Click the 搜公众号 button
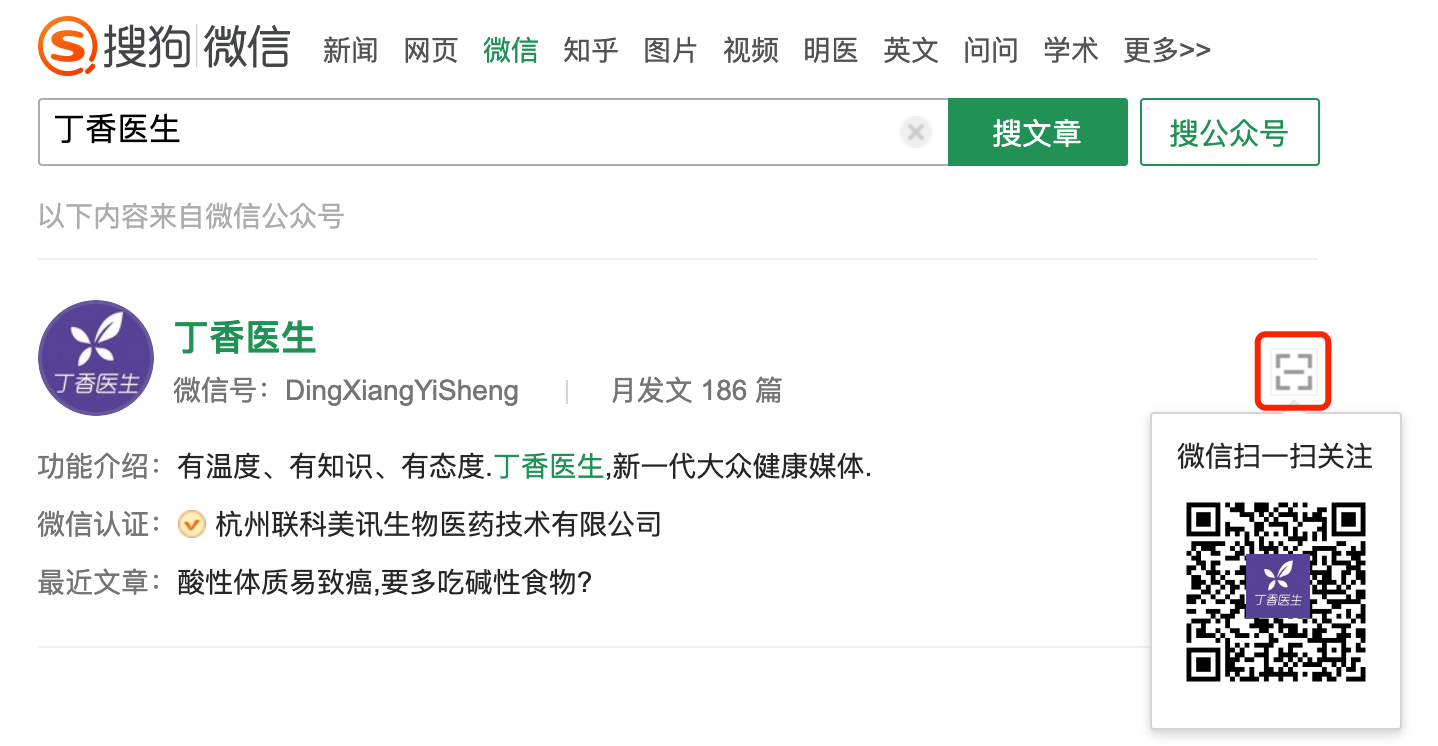The image size is (1438, 746). pos(1229,131)
